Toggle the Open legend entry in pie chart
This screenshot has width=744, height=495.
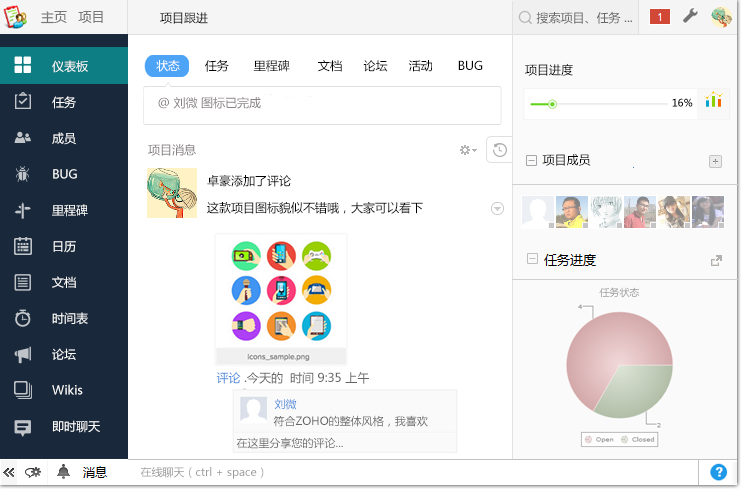[x=599, y=439]
